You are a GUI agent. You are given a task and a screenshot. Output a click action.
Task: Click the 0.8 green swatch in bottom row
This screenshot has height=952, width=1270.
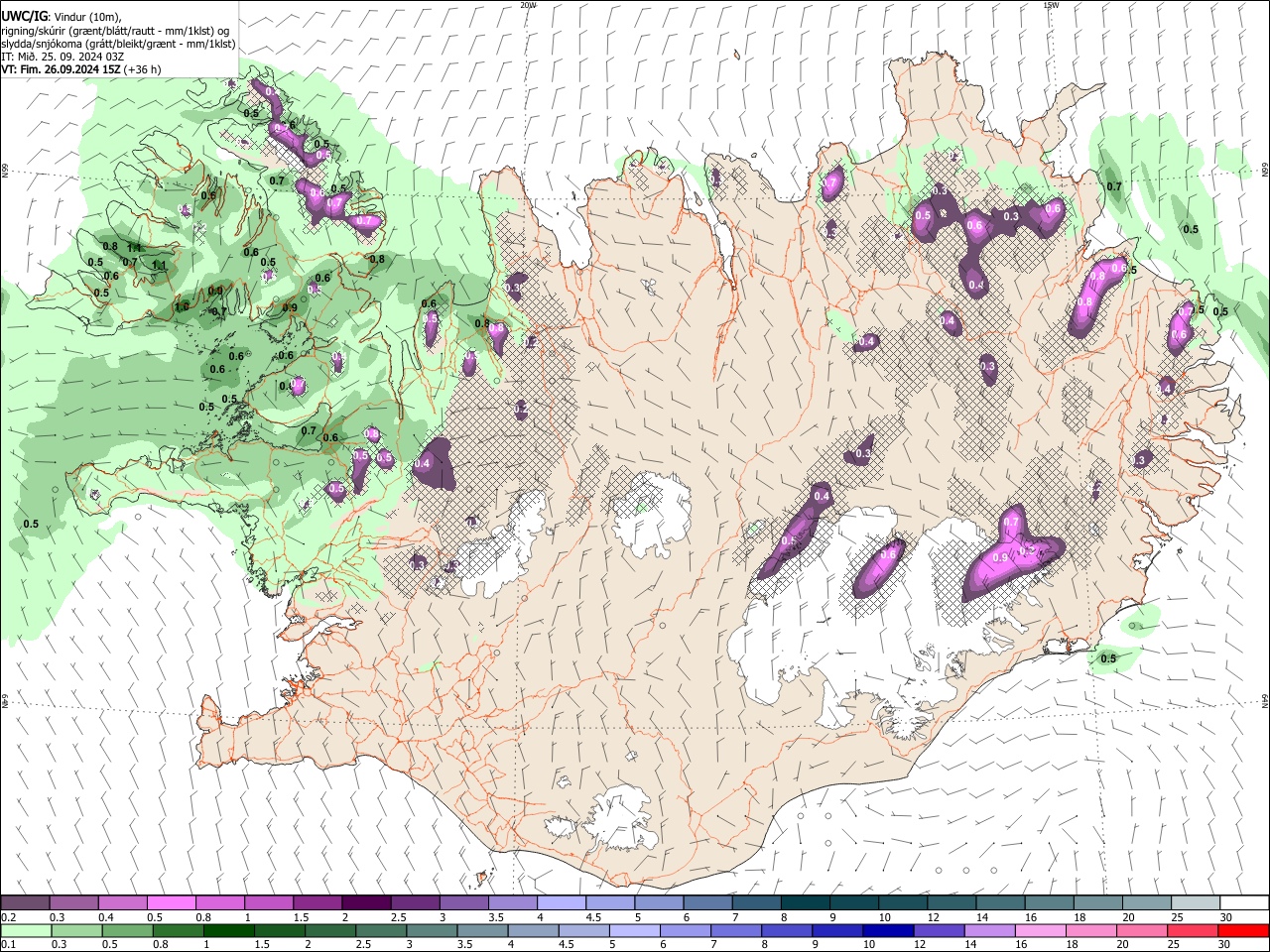(x=179, y=931)
